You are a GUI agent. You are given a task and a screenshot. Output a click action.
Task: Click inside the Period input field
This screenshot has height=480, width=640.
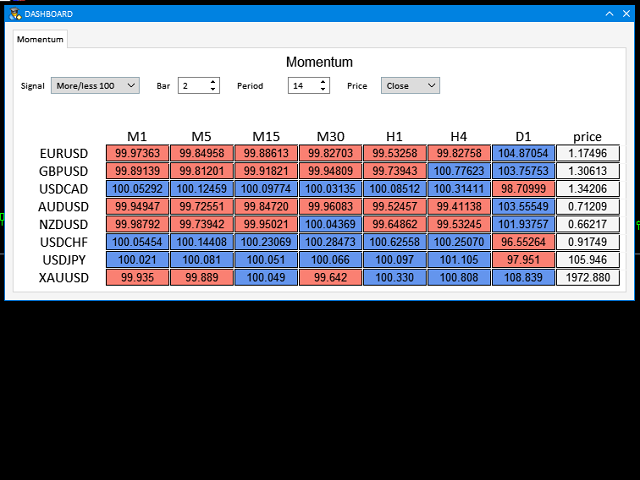(303, 86)
